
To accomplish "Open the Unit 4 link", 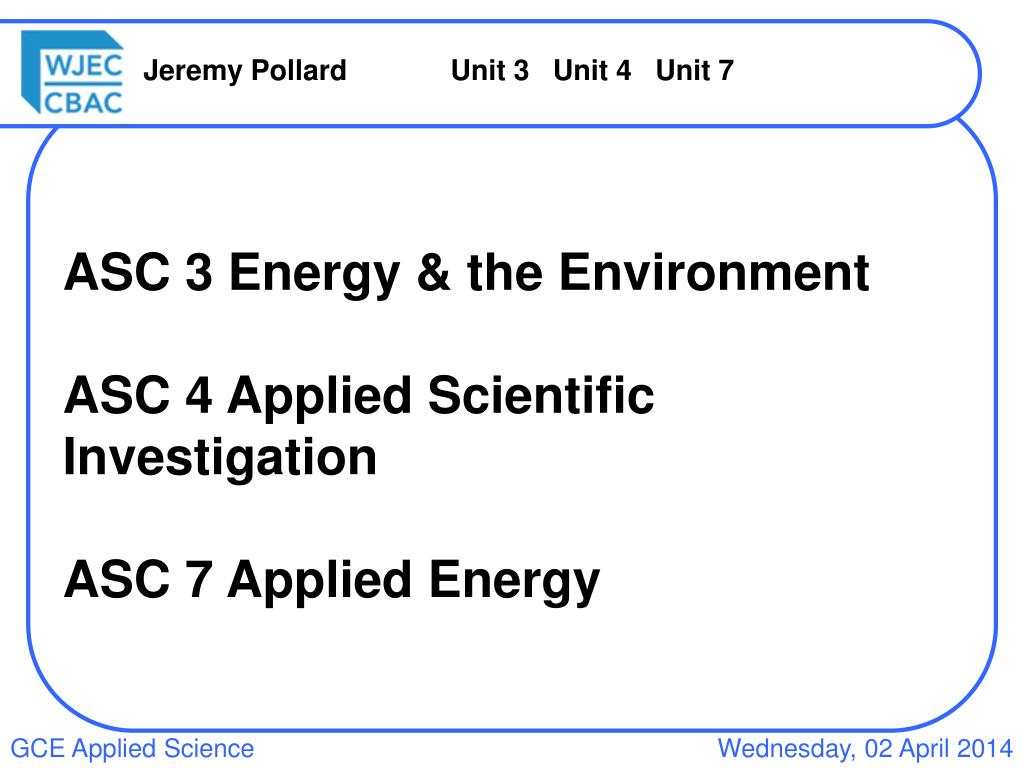I will coord(592,71).
